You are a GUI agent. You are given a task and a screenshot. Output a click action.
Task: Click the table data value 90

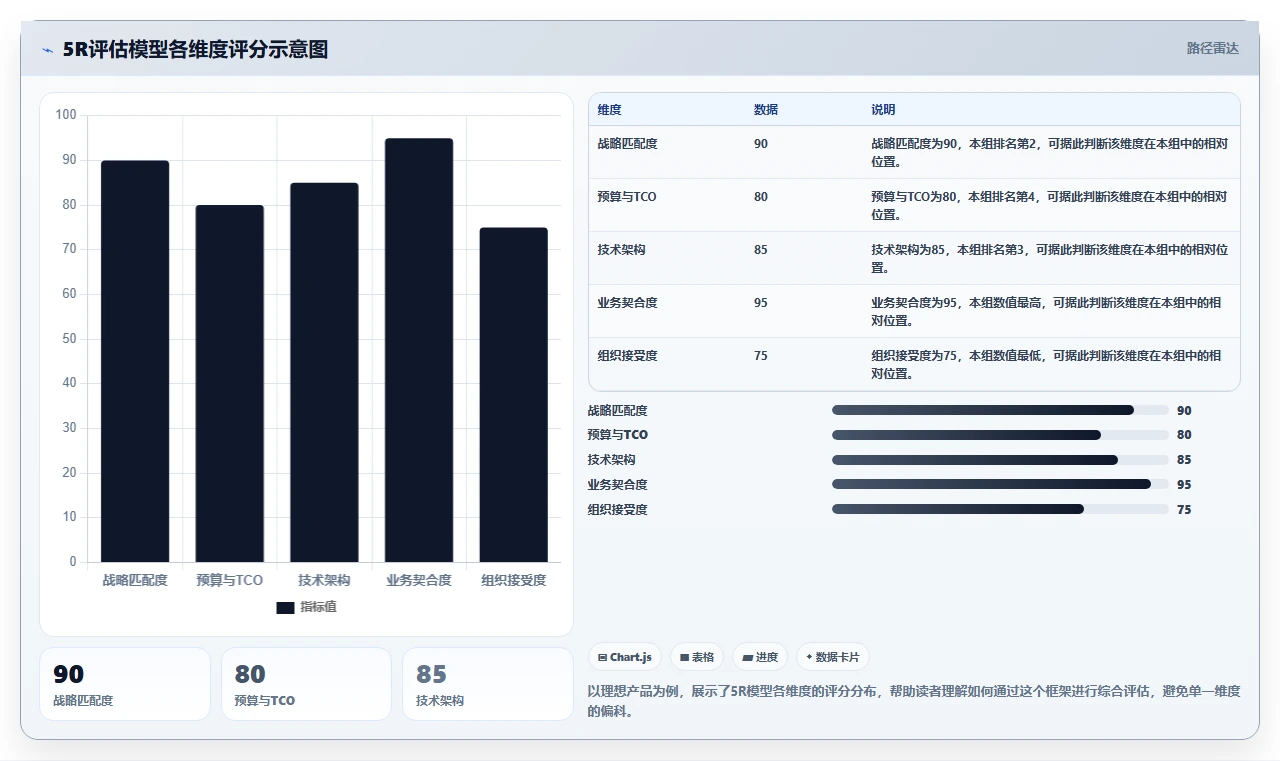(761, 144)
